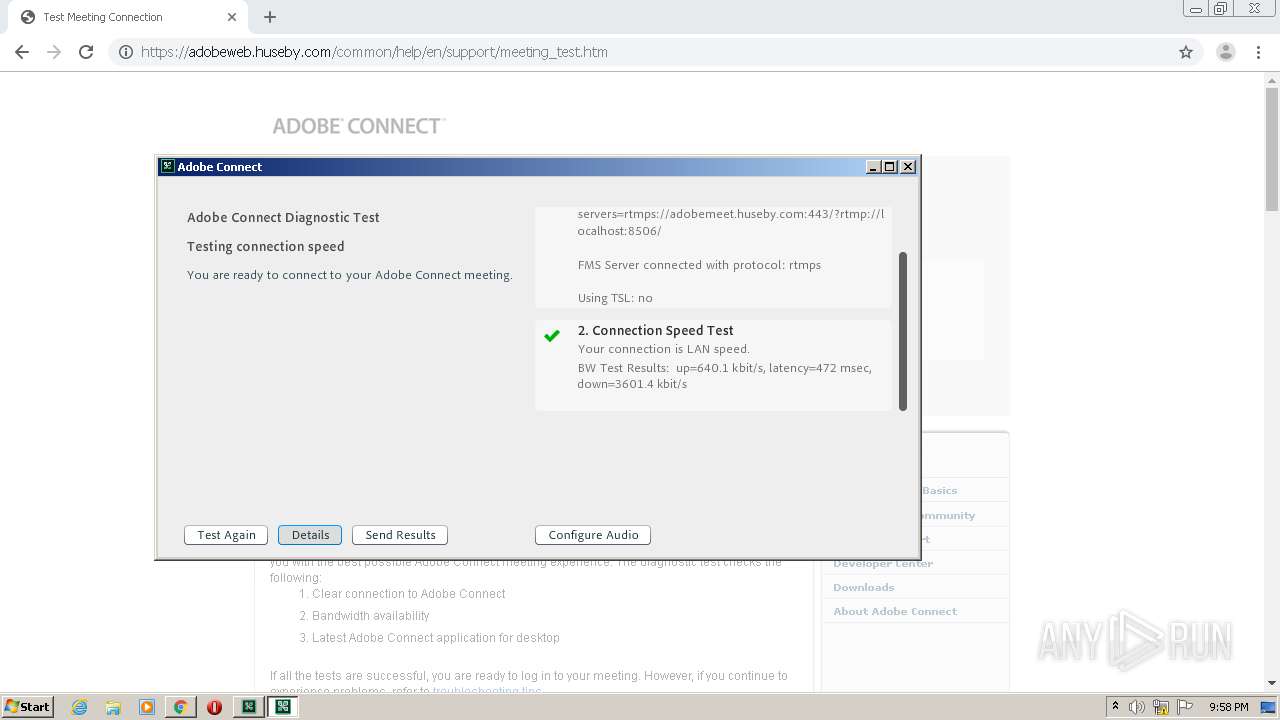
Task: Close the Adobe Connect dialog
Action: coord(908,167)
